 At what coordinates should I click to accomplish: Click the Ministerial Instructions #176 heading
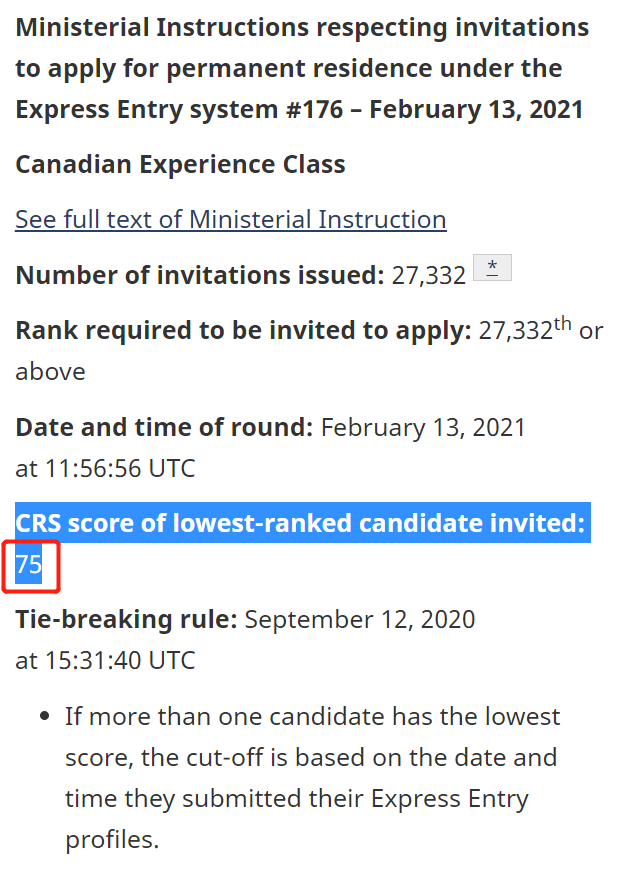[x=302, y=68]
